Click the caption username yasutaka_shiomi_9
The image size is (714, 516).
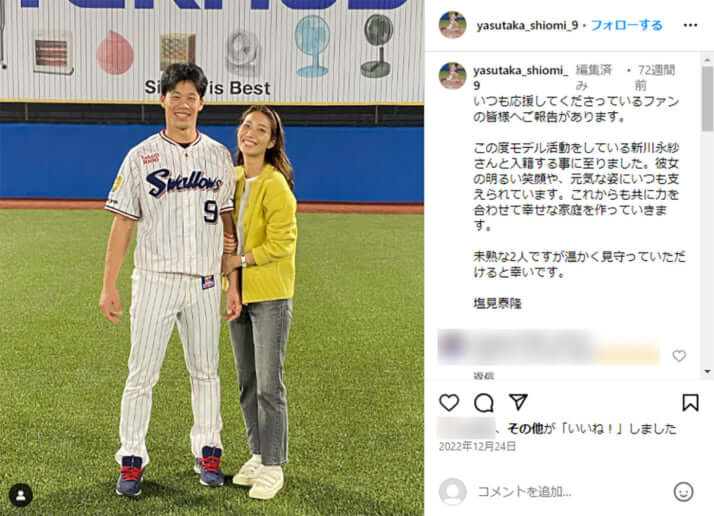[520, 77]
